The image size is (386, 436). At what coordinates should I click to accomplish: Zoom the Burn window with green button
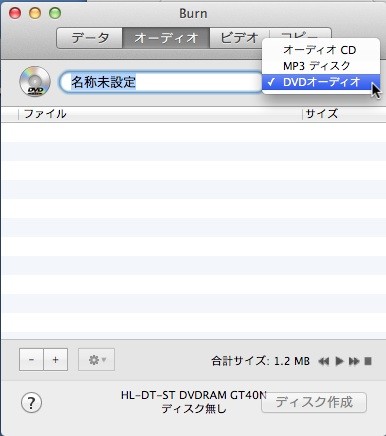55,13
